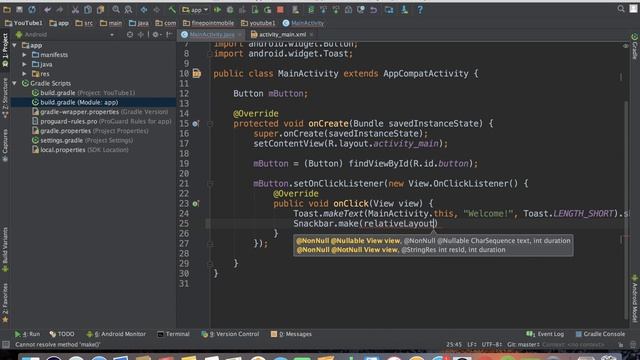The width and height of the screenshot is (640, 360).
Task: Click the YouTube1 breadcrumb
Action: point(24,23)
